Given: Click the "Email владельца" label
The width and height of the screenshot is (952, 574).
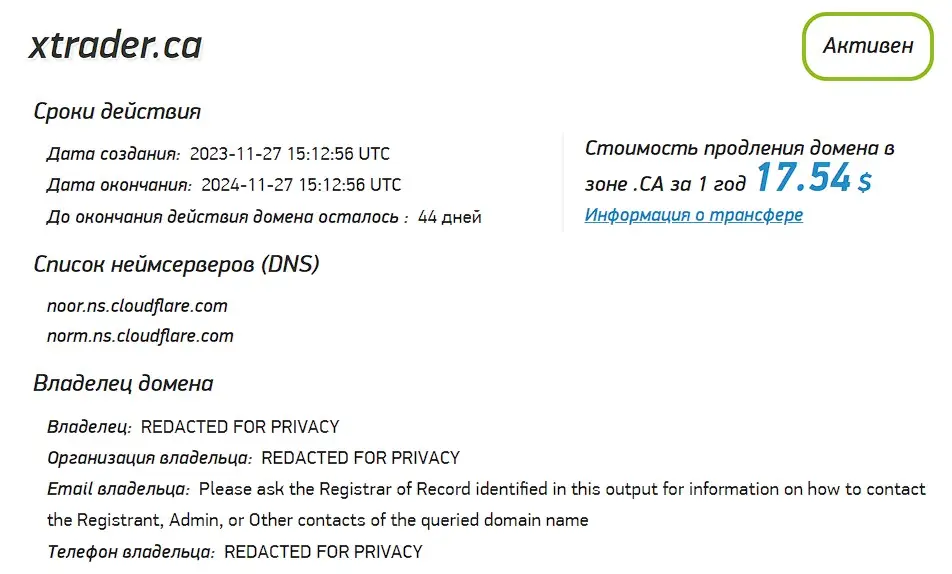Looking at the screenshot, I should pyautogui.click(x=118, y=489).
